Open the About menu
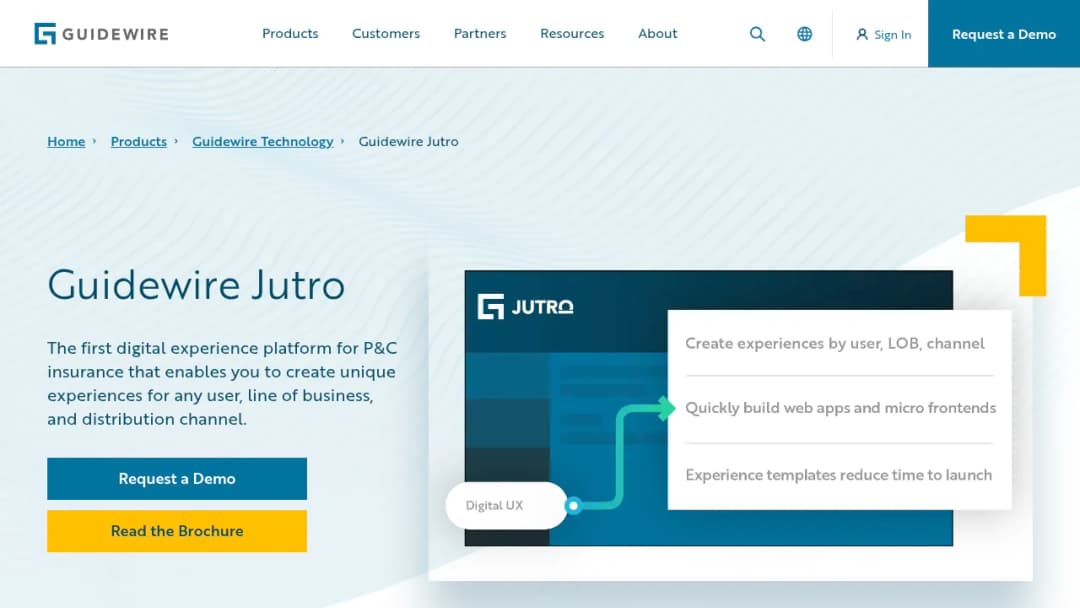The image size is (1080, 608). click(658, 33)
